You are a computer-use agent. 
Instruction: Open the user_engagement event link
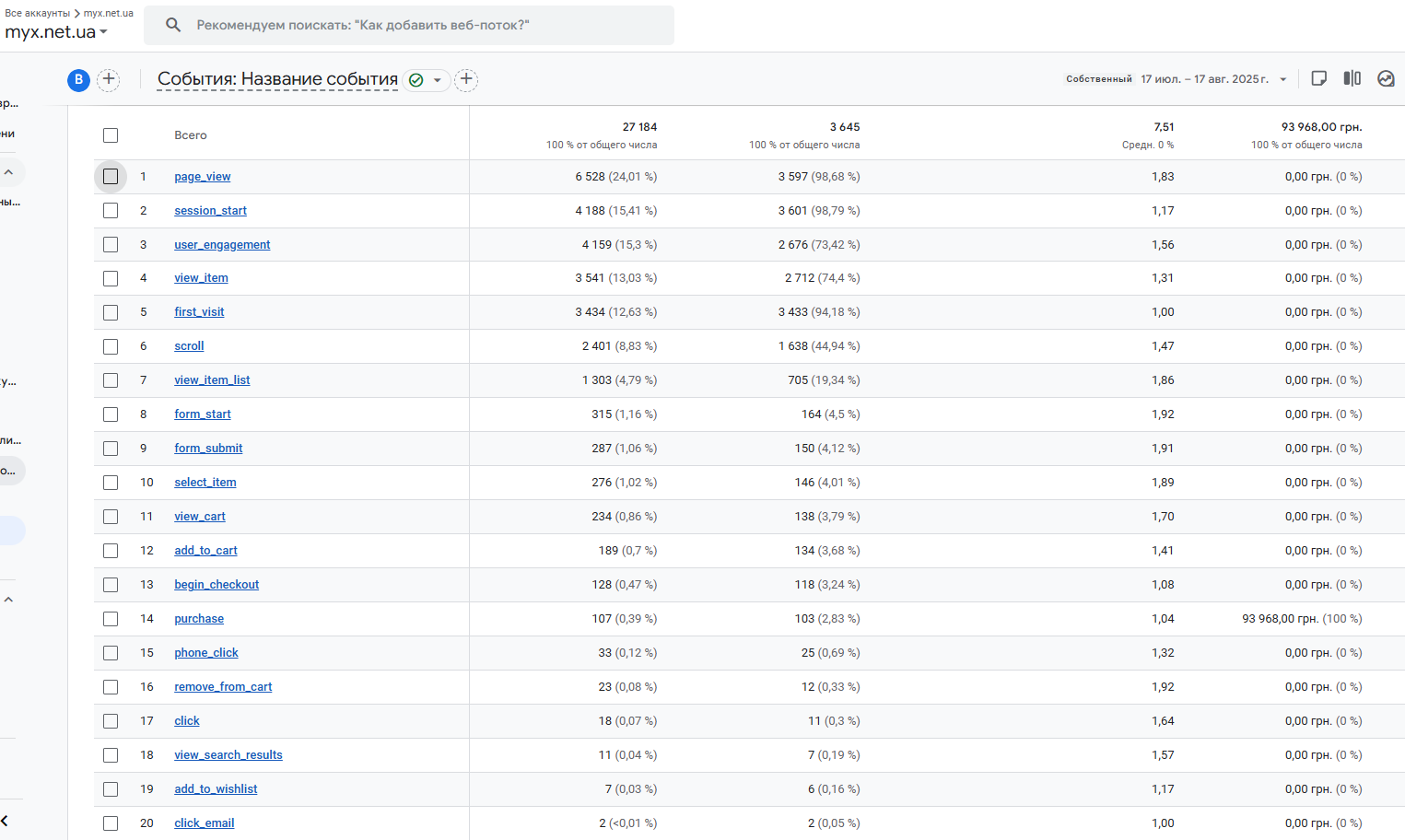pyautogui.click(x=222, y=245)
